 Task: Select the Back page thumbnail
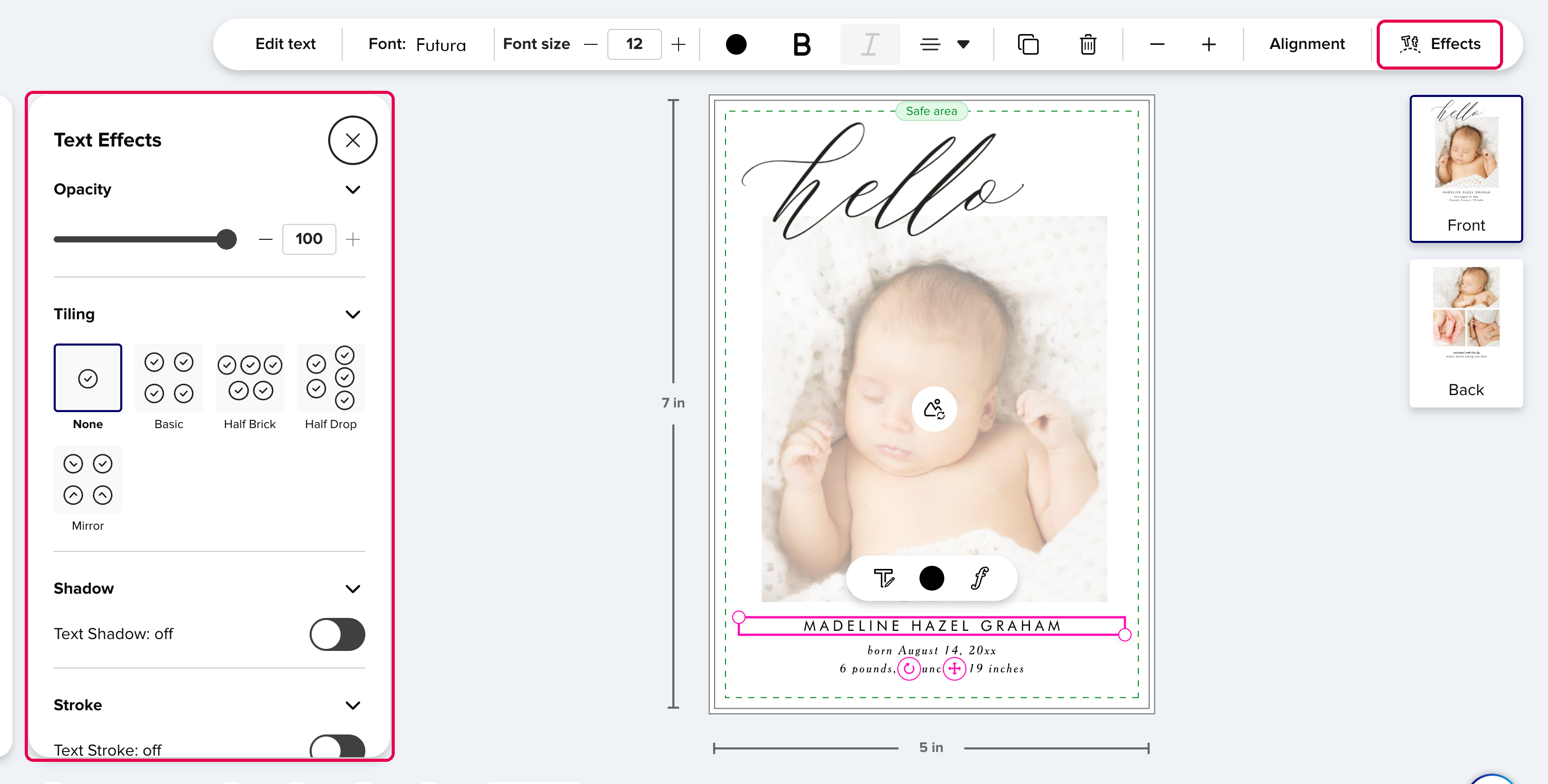point(1465,333)
